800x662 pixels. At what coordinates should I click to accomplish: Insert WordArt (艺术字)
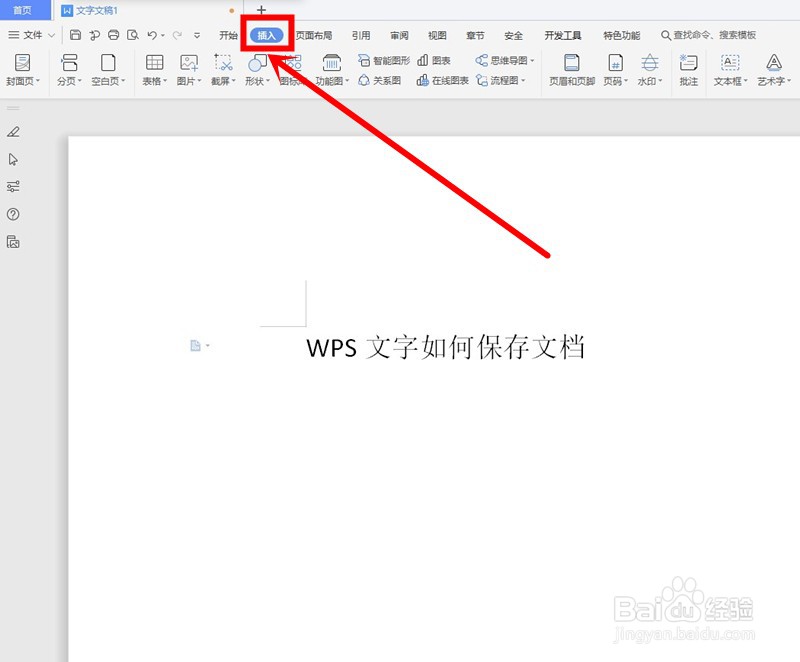click(774, 69)
